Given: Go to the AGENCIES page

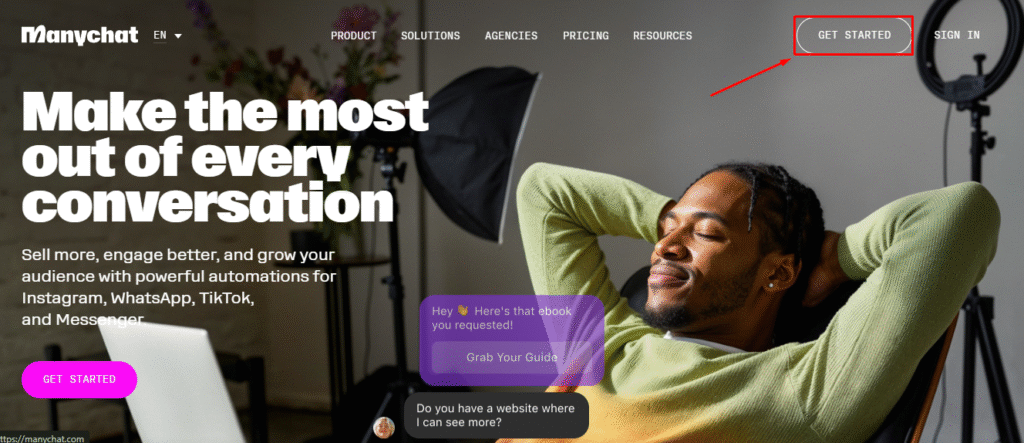Looking at the screenshot, I should point(511,35).
